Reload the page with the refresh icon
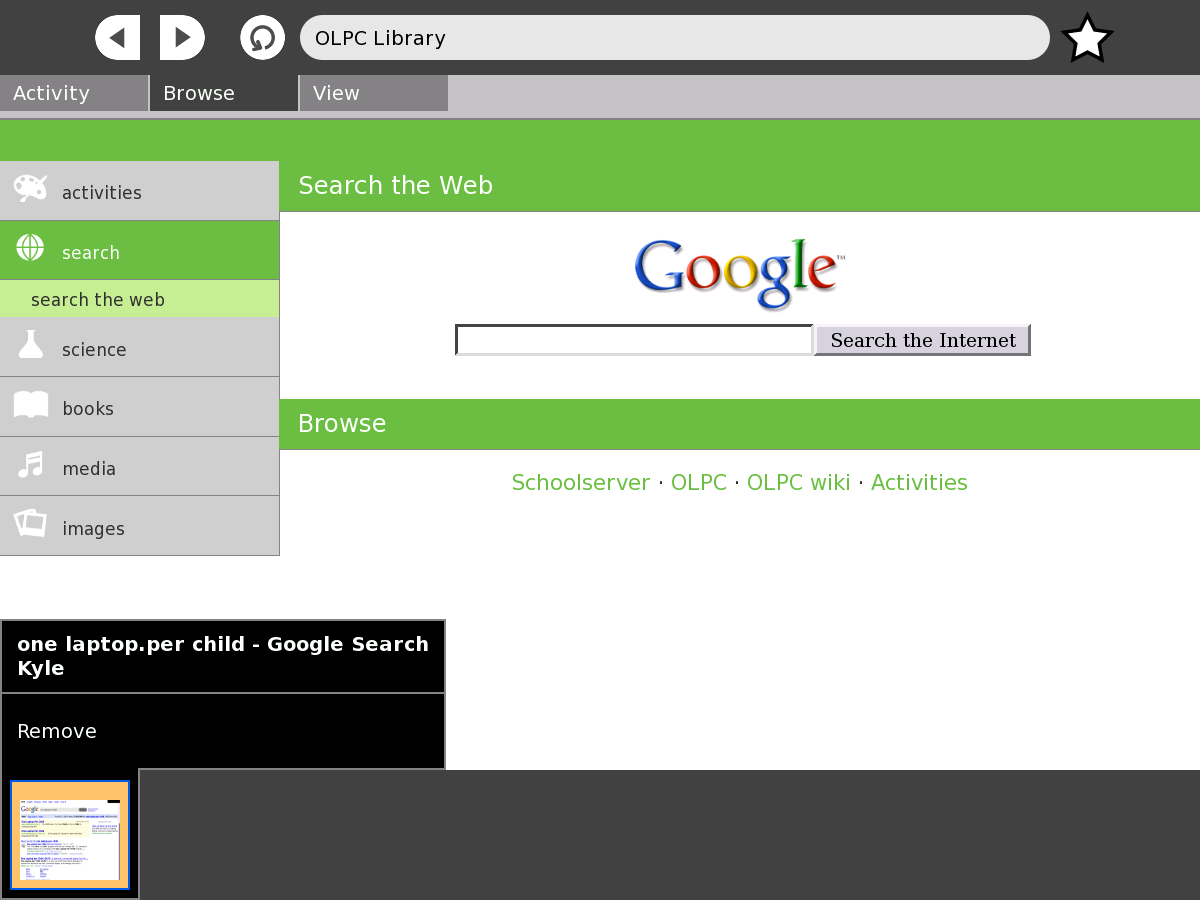This screenshot has height=900, width=1200. [262, 38]
